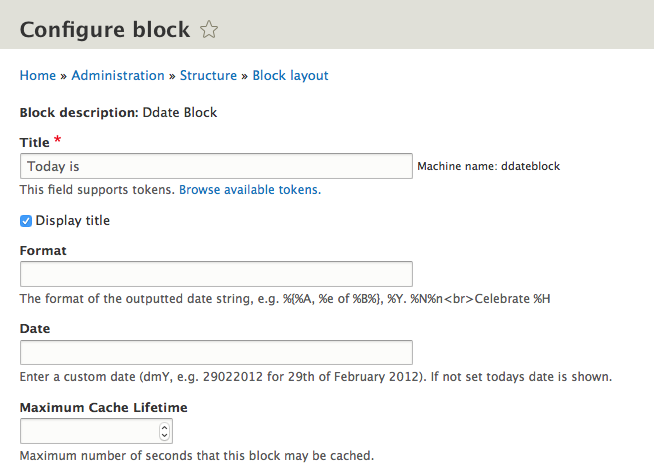This screenshot has width=654, height=475.
Task: Navigate to the Structure breadcrumb
Action: coord(208,76)
